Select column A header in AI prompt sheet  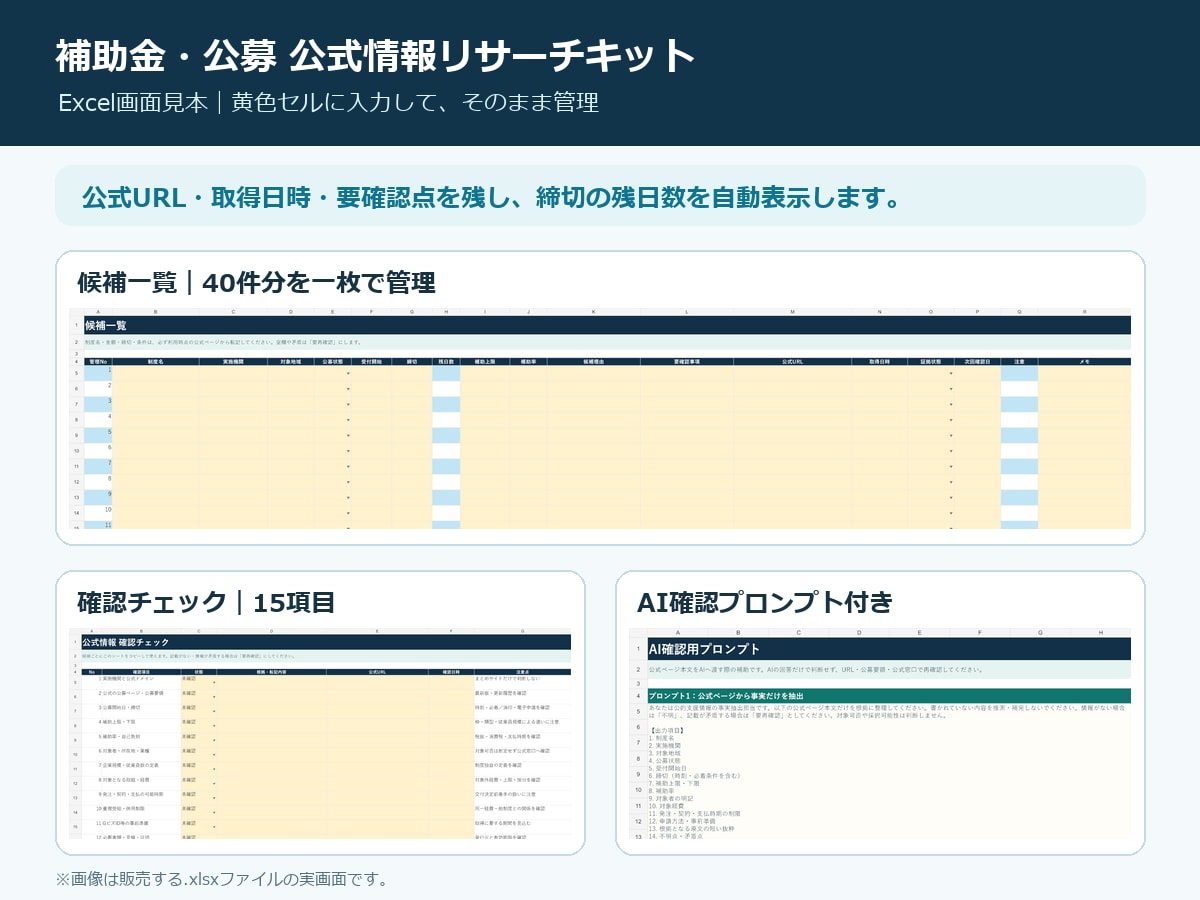pos(678,632)
